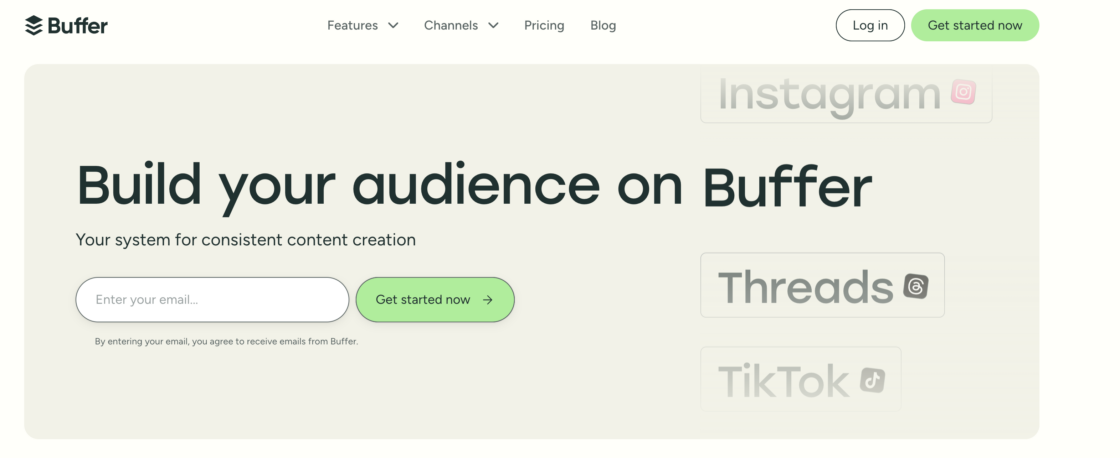
Task: Focus the Enter your email field
Action: (212, 299)
